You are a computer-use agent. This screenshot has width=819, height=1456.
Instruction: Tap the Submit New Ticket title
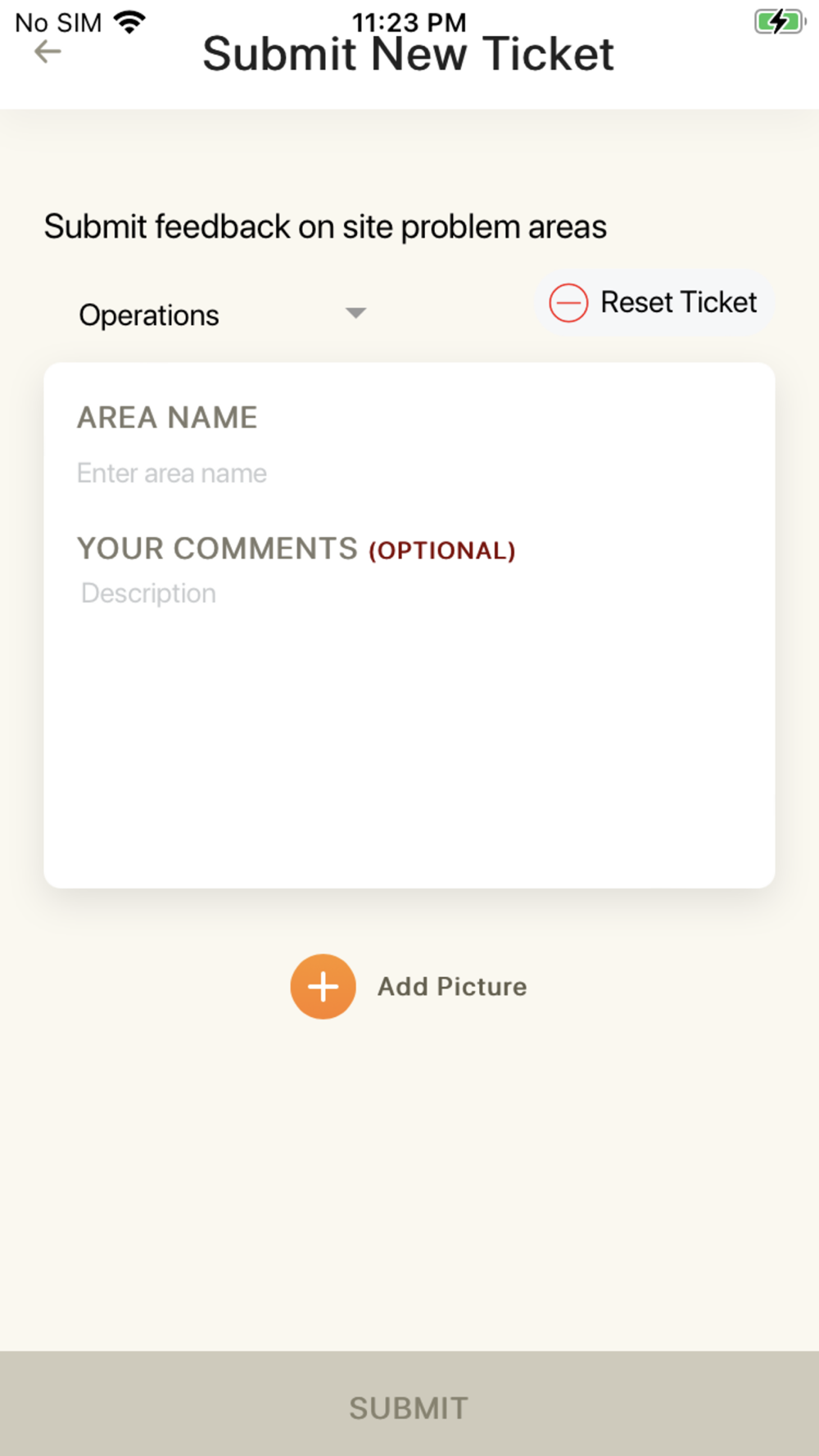[408, 54]
